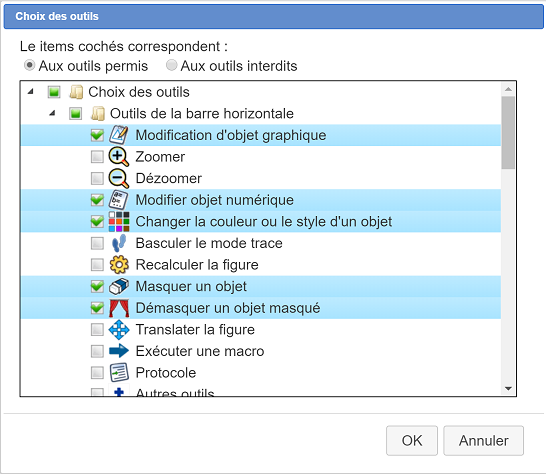The height and width of the screenshot is (474, 546).
Task: Check the Basculer le mode trace checkbox
Action: click(x=97, y=243)
